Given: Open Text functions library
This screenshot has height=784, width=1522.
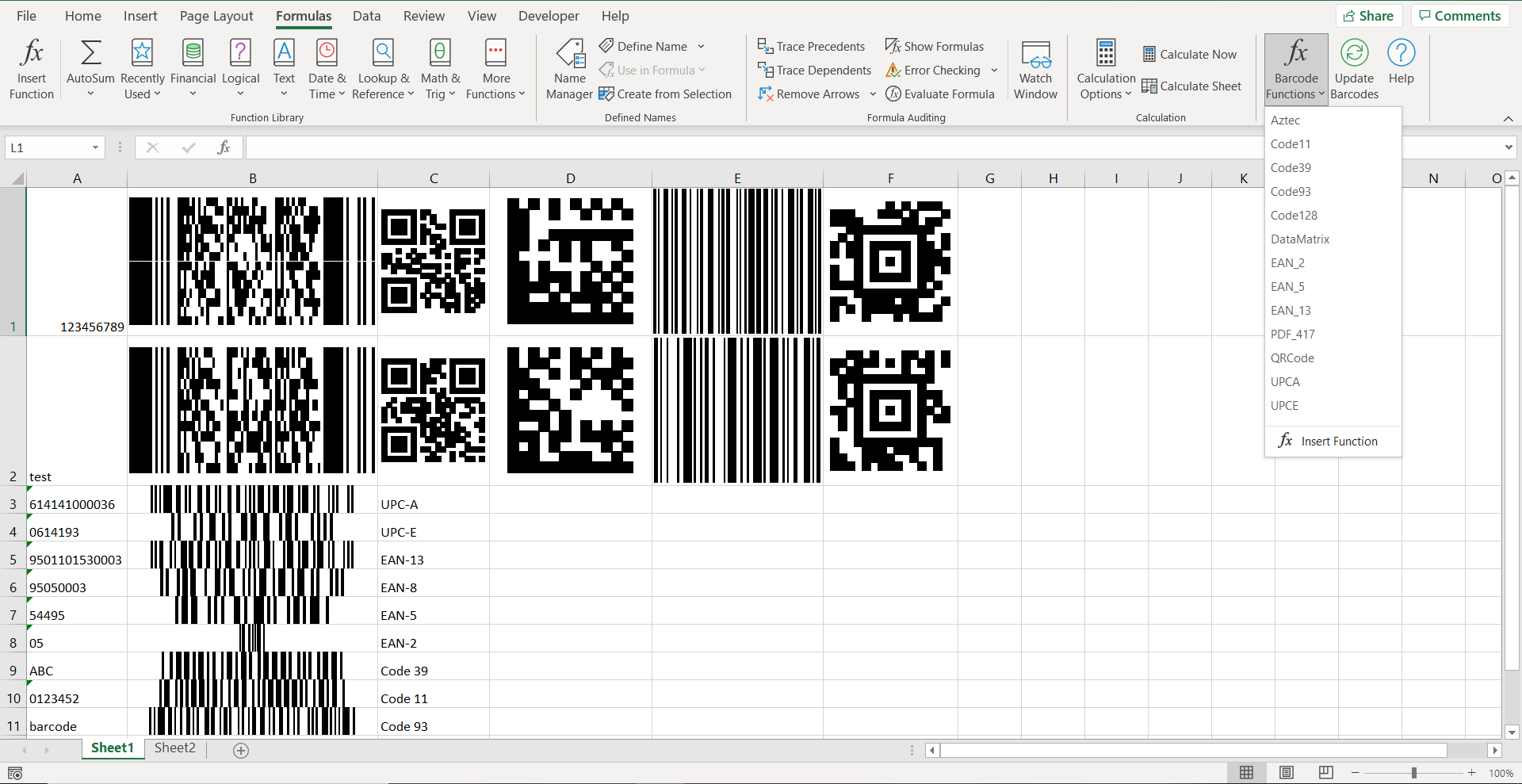Looking at the screenshot, I should point(284,69).
